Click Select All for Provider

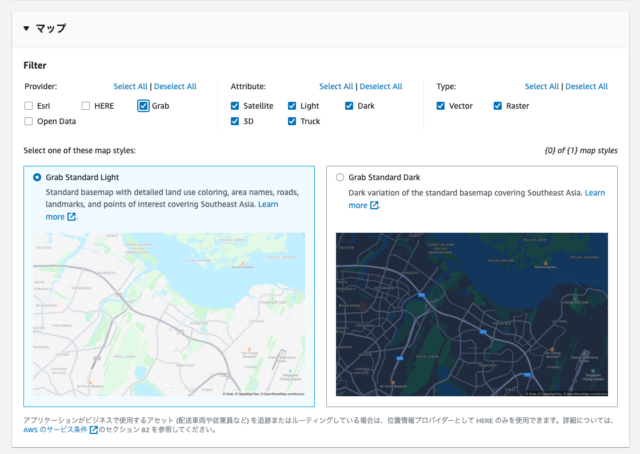point(130,87)
